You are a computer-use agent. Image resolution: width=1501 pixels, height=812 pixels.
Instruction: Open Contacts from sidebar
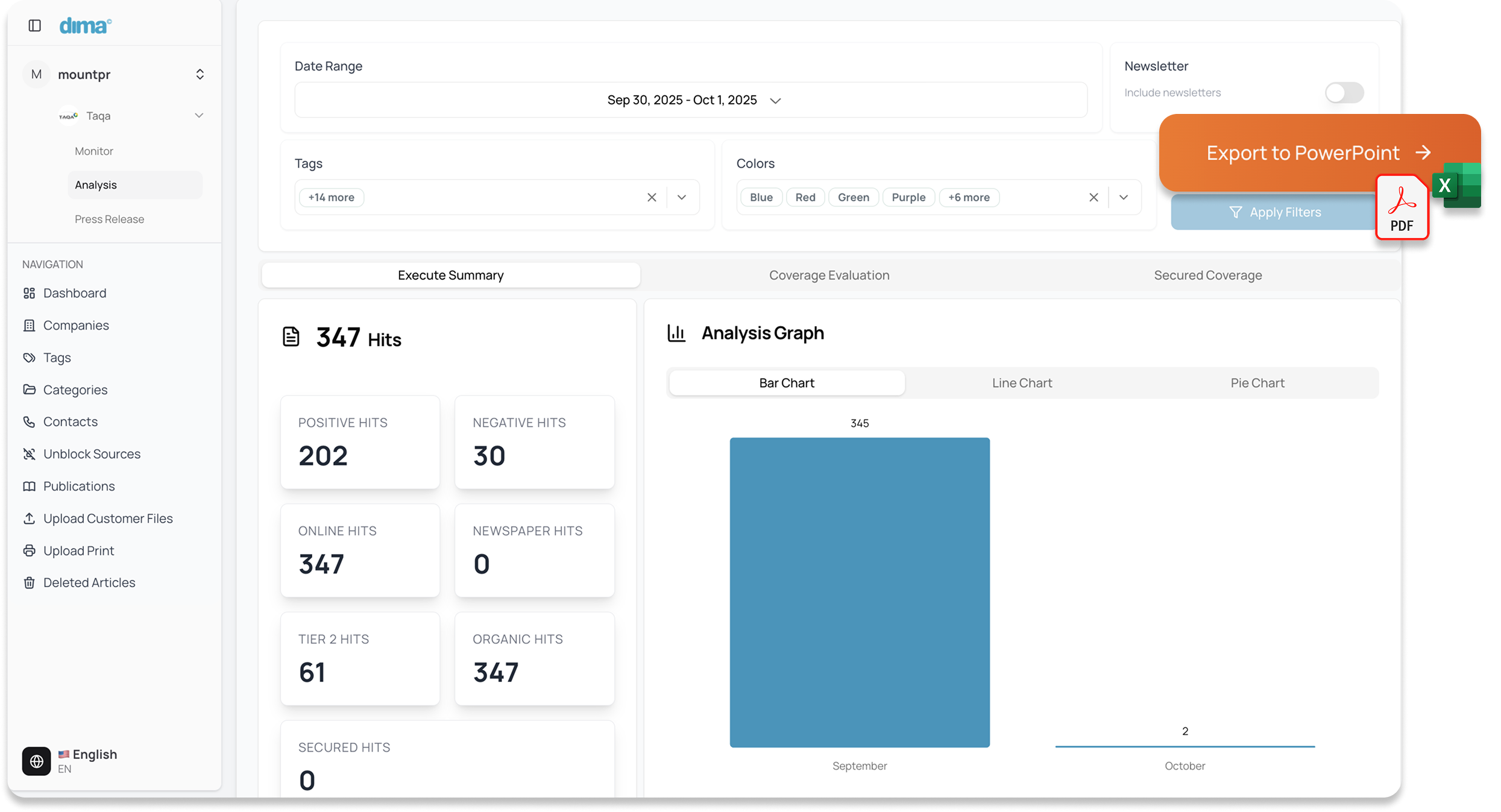click(x=70, y=421)
